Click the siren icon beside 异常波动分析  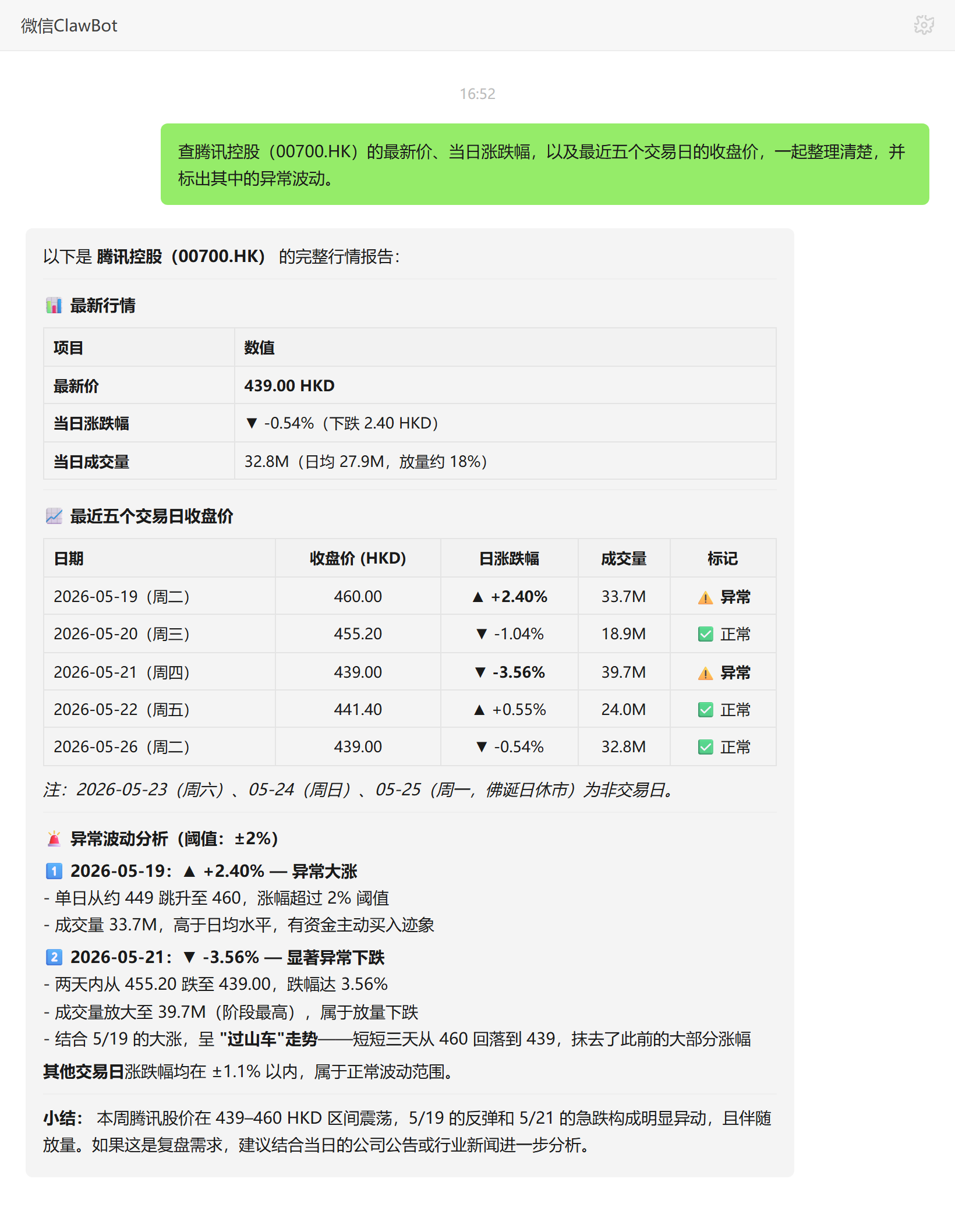(x=54, y=838)
